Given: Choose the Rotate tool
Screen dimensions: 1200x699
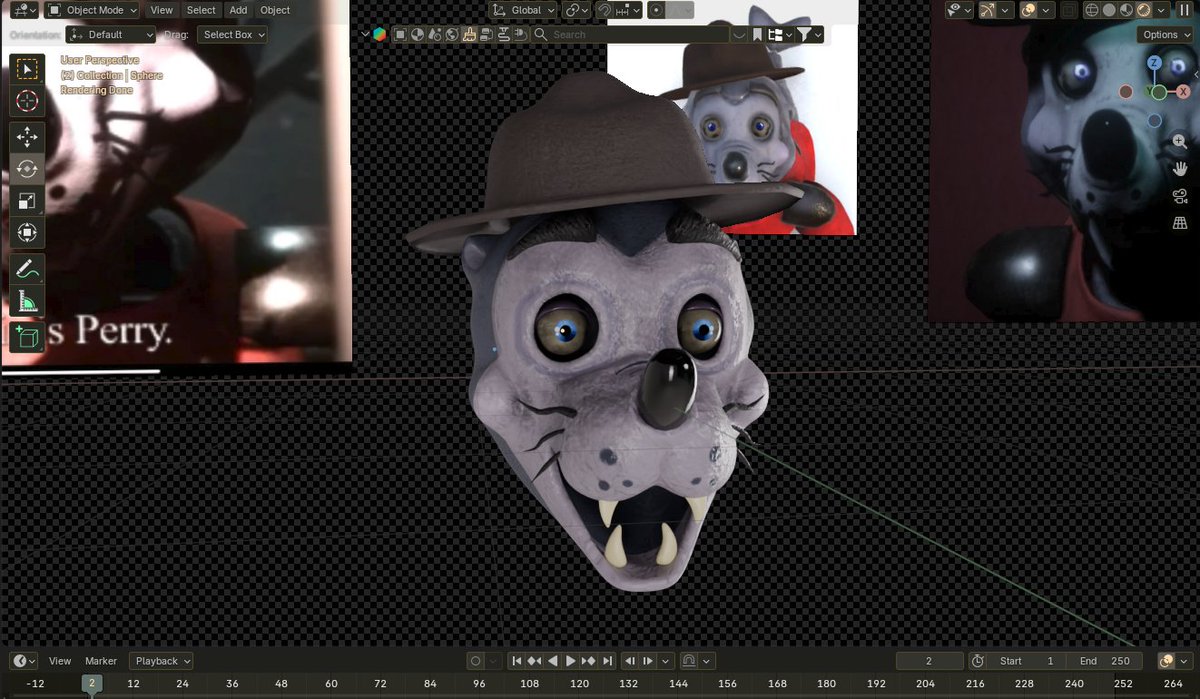Looking at the screenshot, I should pyautogui.click(x=27, y=169).
